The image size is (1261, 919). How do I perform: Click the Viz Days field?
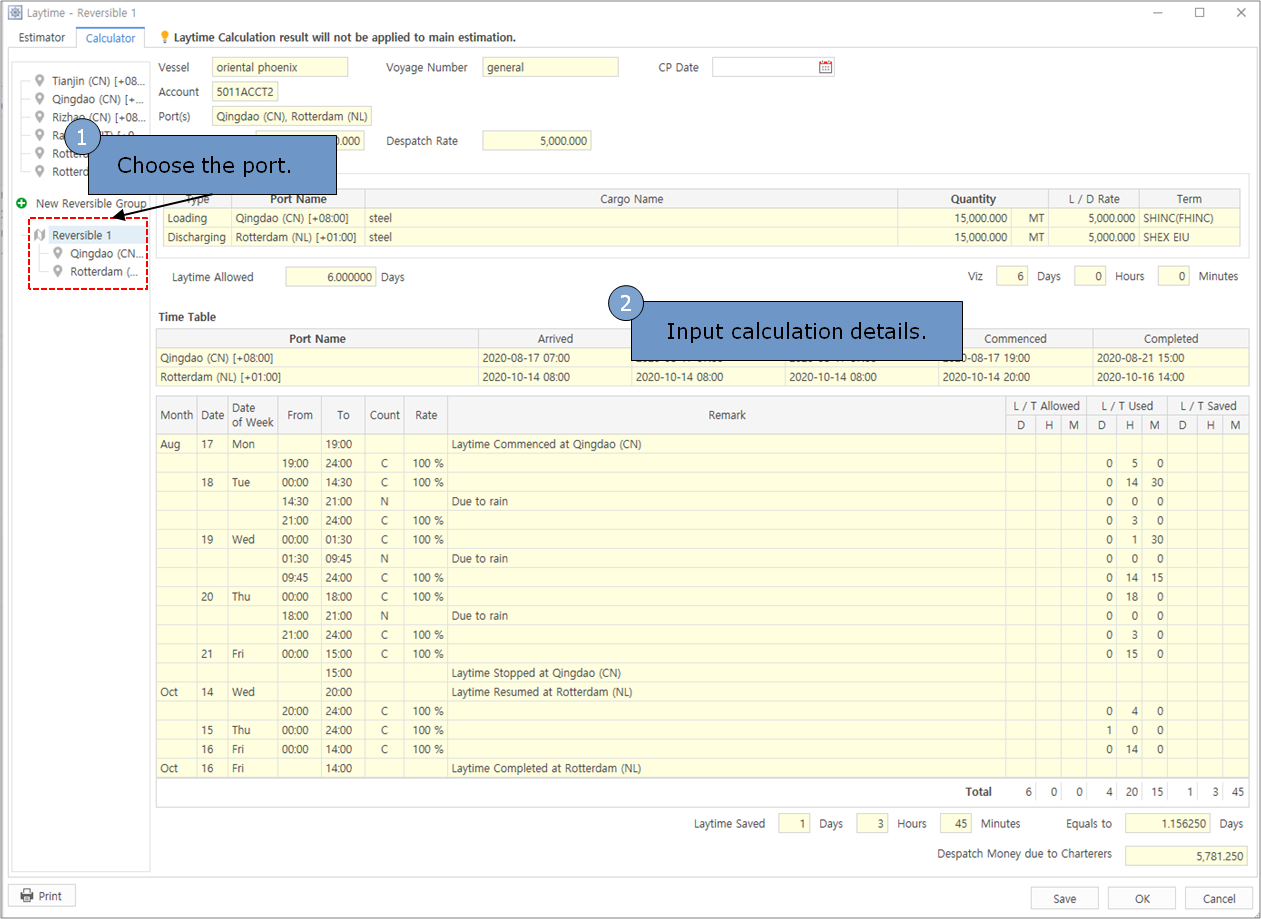1012,276
